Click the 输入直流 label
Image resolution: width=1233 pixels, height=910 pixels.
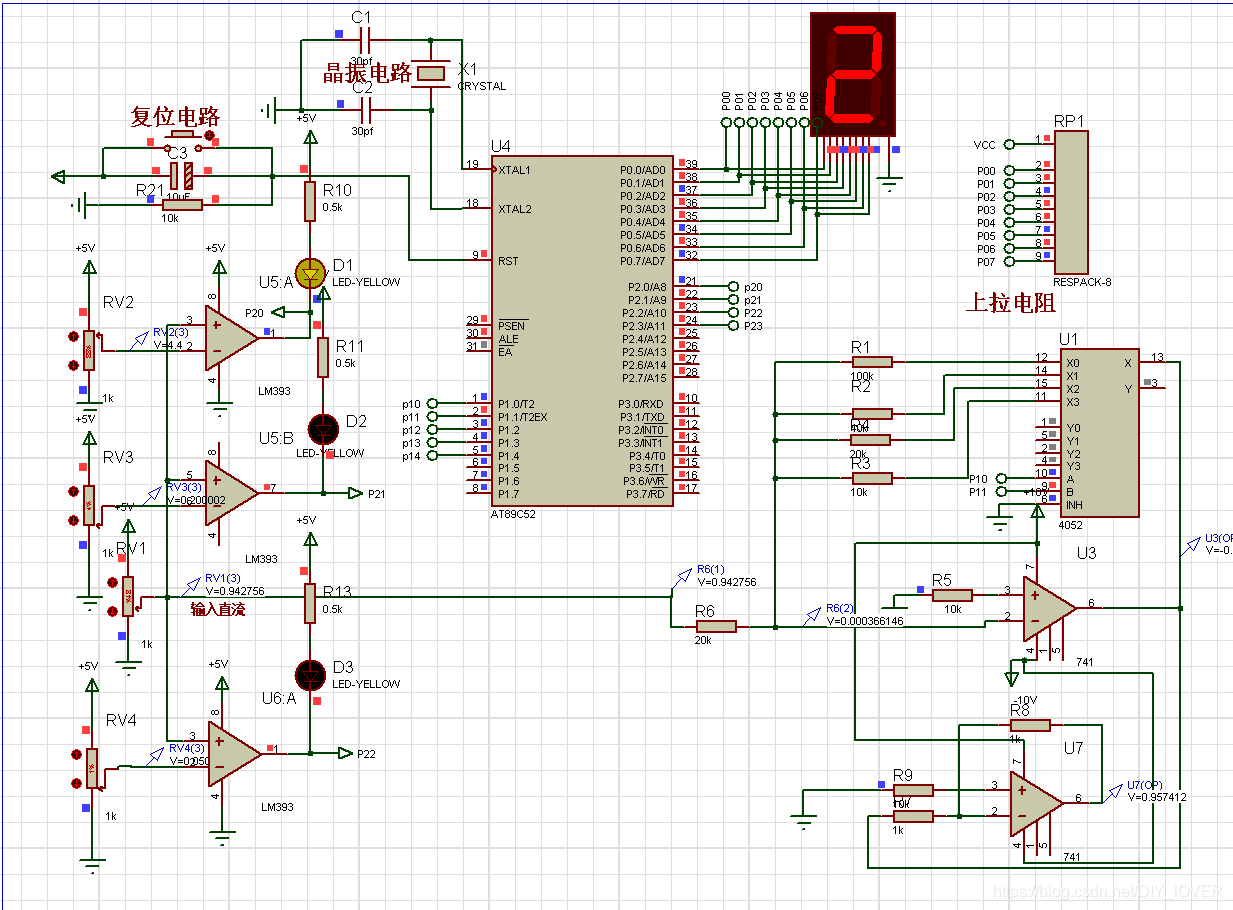click(x=218, y=608)
